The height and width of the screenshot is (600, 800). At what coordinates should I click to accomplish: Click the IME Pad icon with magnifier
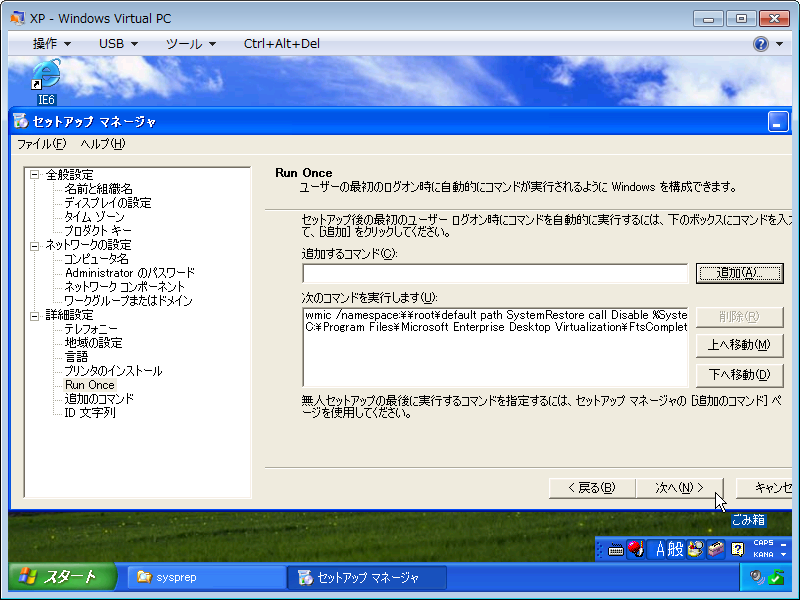click(x=695, y=549)
